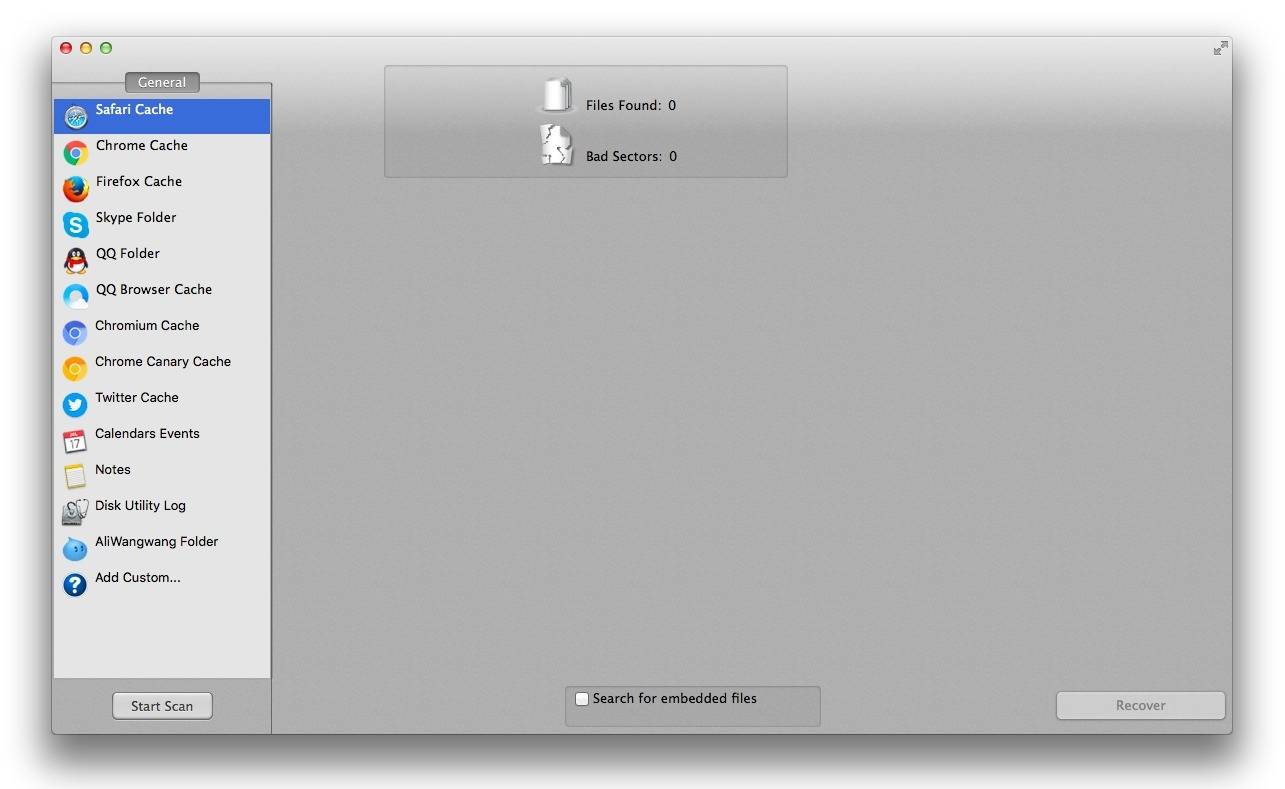Choose Calendars Events text label
This screenshot has height=789, width=1285.
pyautogui.click(x=147, y=433)
